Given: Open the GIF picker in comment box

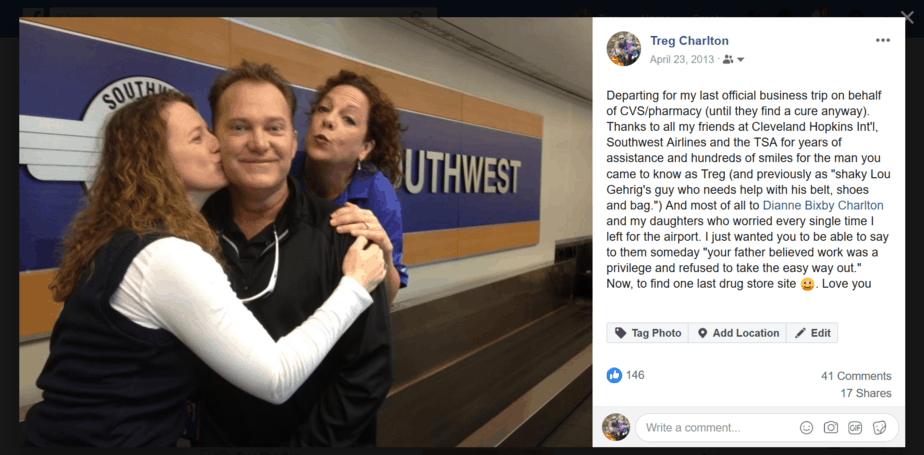Looking at the screenshot, I should click(855, 427).
